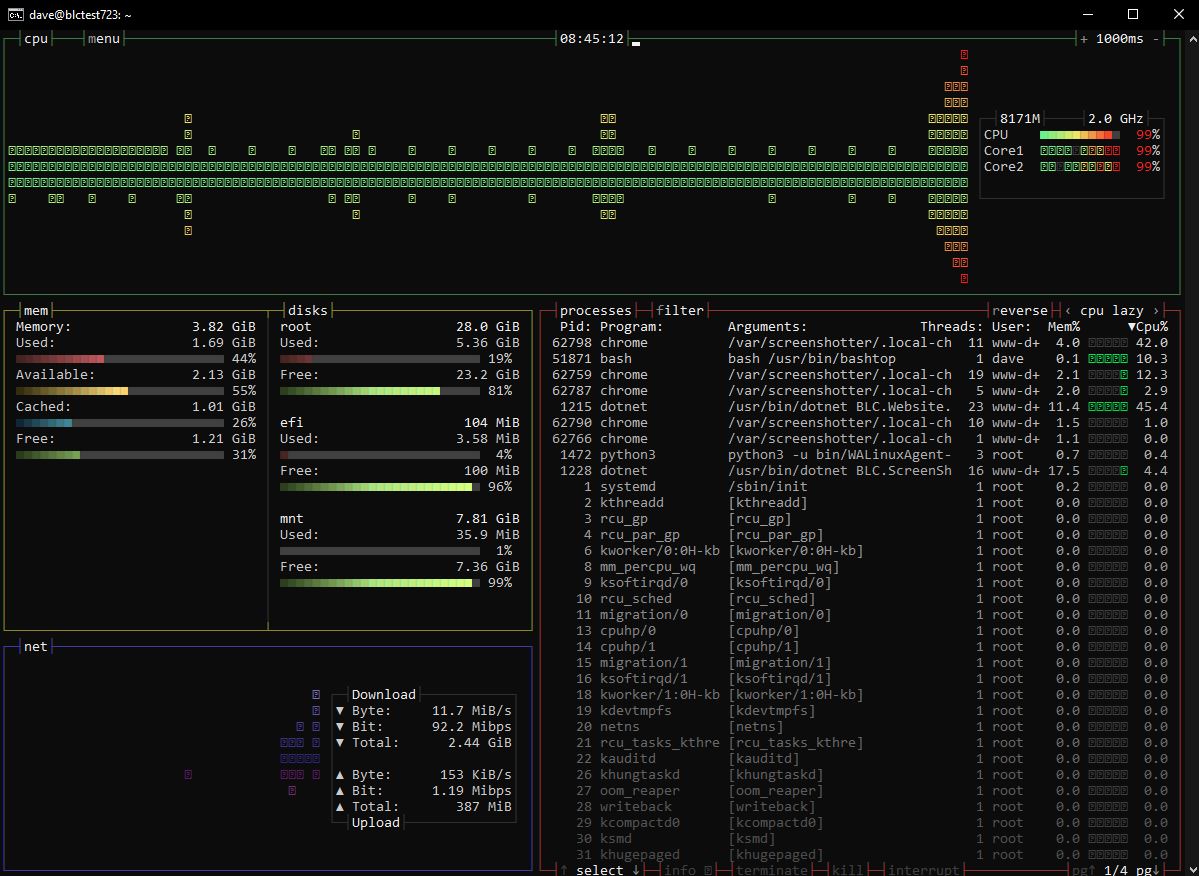Send interrupt to the selected process
This screenshot has width=1199, height=876.
(x=923, y=870)
